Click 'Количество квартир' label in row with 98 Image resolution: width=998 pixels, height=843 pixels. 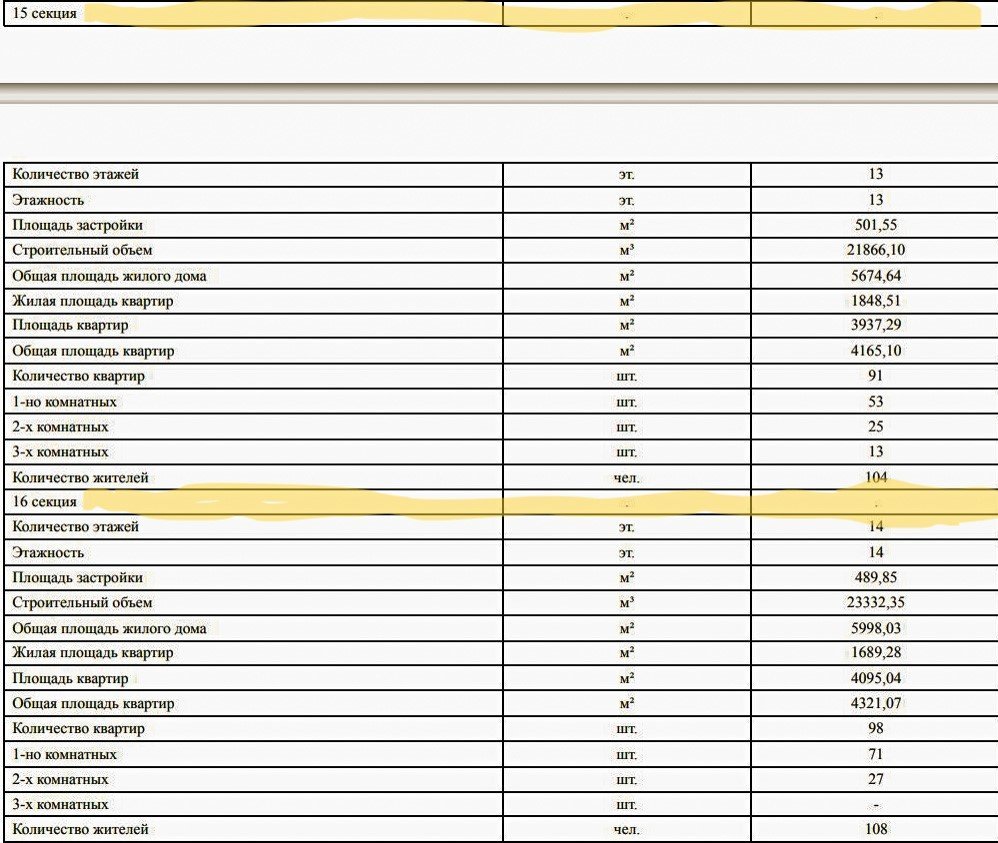point(78,729)
